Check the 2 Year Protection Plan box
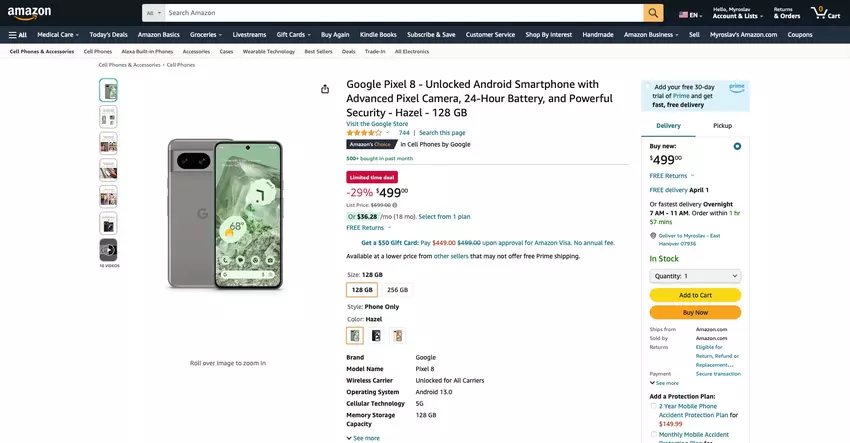This screenshot has height=443, width=850. (x=654, y=406)
